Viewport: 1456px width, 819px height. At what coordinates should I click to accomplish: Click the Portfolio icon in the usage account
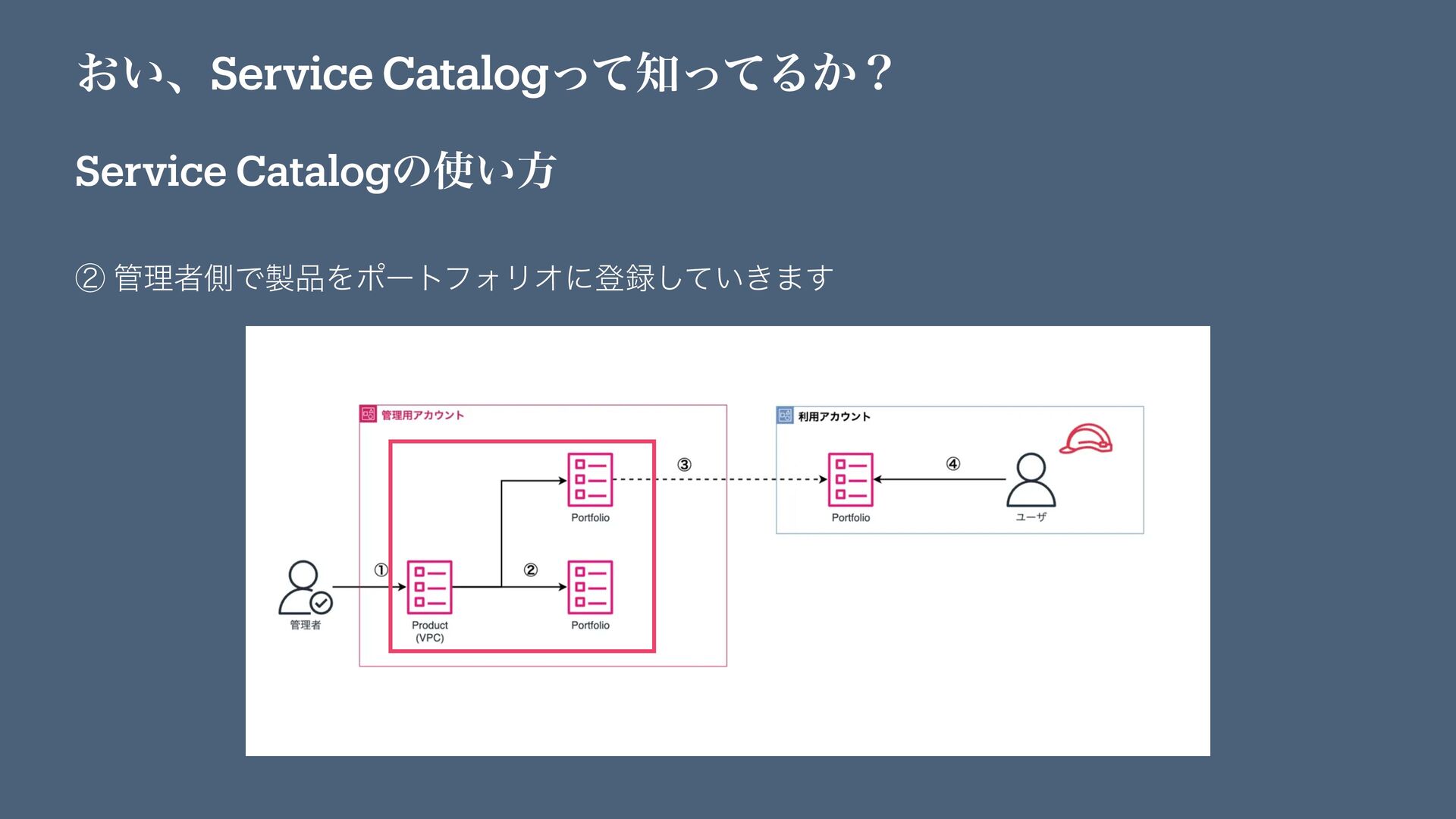(x=850, y=479)
